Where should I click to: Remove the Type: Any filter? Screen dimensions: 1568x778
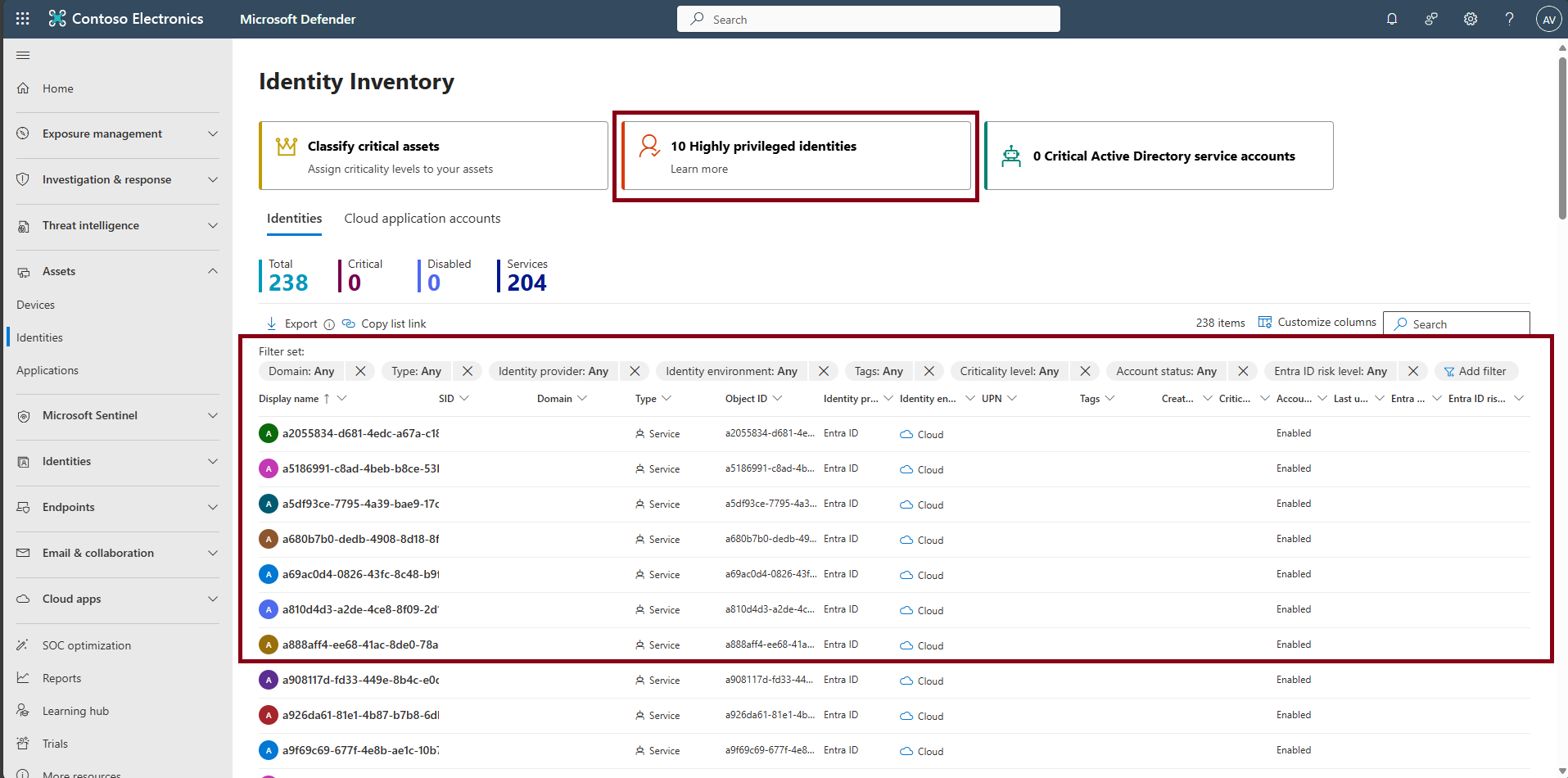click(468, 371)
